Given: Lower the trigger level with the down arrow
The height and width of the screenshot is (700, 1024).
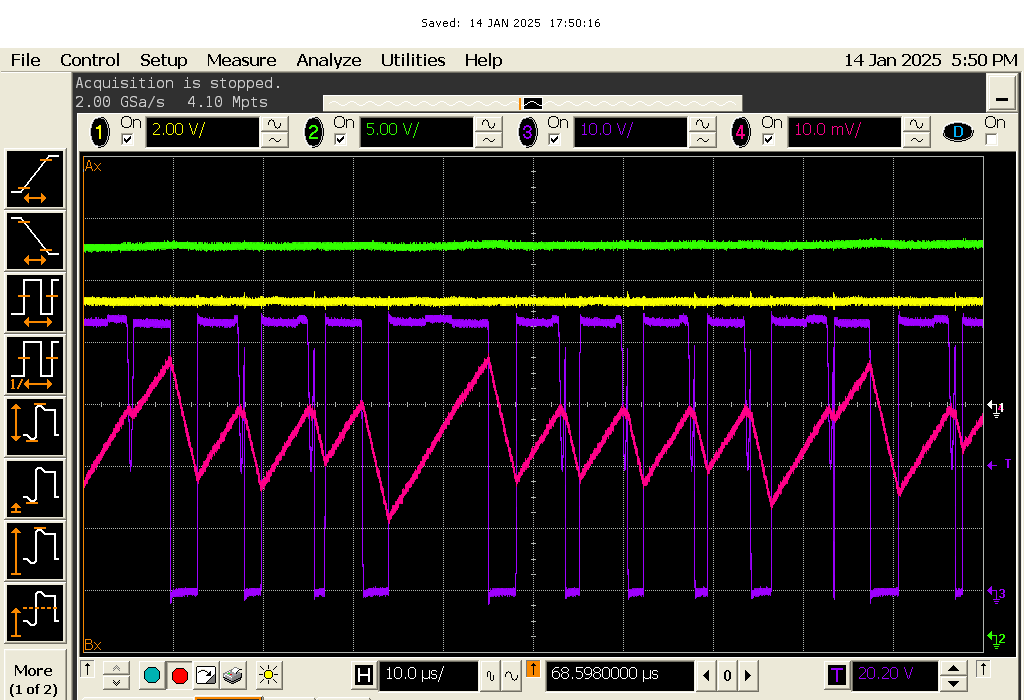Looking at the screenshot, I should tap(953, 683).
